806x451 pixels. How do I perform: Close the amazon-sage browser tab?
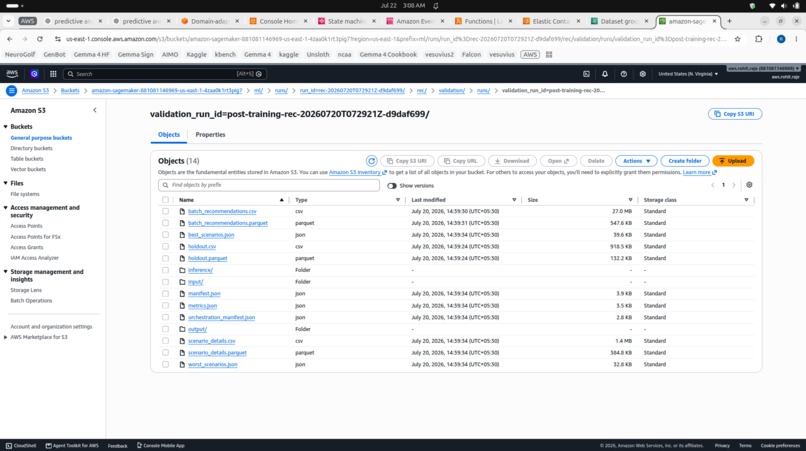[714, 21]
